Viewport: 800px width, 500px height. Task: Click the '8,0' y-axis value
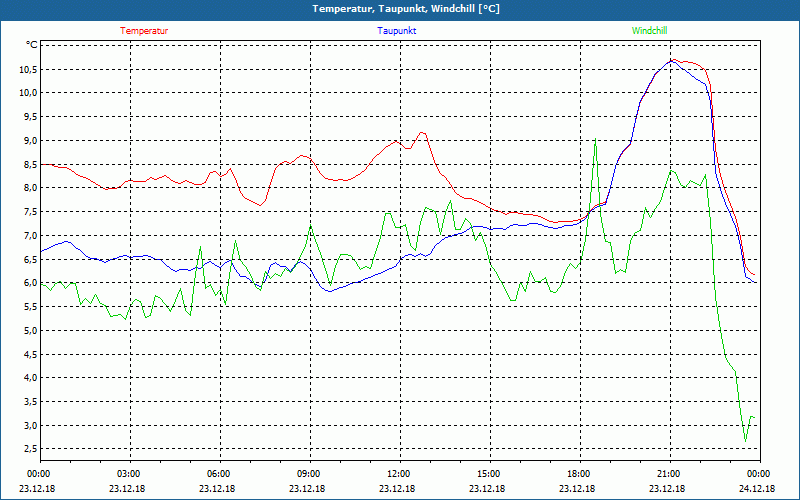(x=31, y=188)
